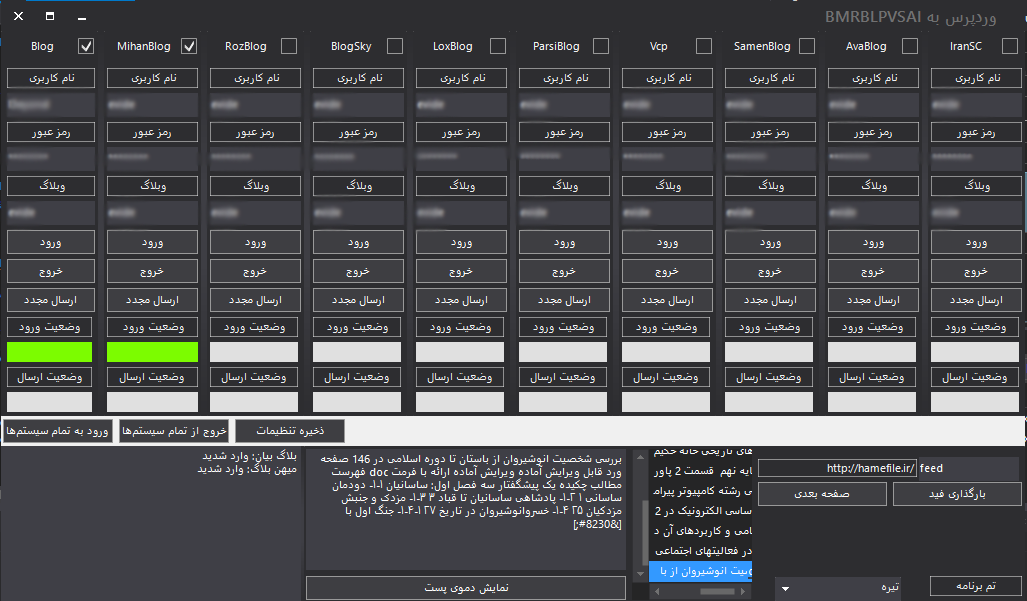This screenshot has height=601, width=1027.
Task: Enable the BlogSky checkbox
Action: click(395, 46)
